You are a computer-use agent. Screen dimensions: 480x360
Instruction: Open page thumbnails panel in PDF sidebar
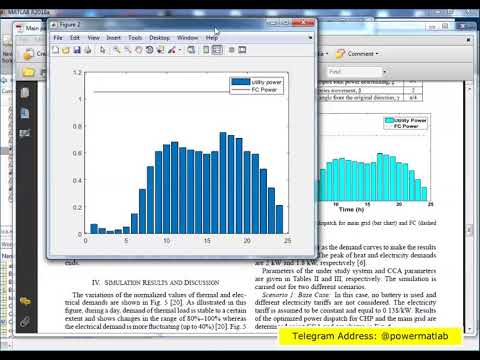coord(25,93)
